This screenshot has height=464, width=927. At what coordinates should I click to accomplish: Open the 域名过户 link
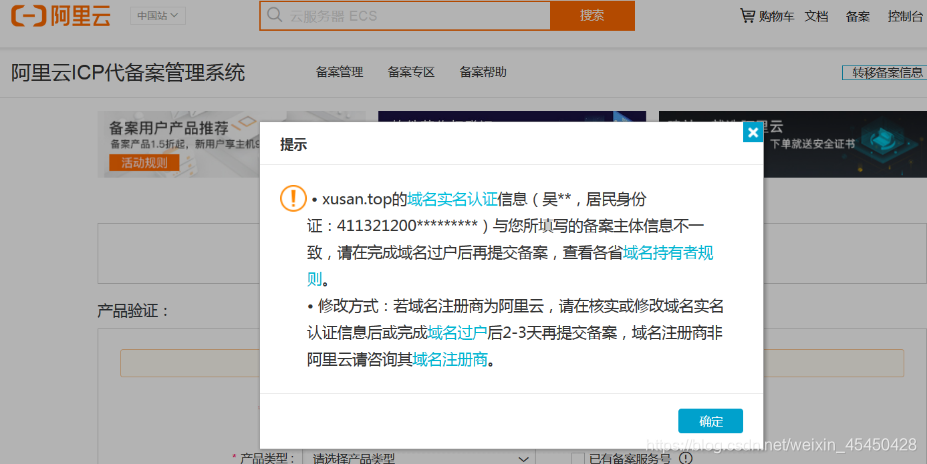pos(457,333)
